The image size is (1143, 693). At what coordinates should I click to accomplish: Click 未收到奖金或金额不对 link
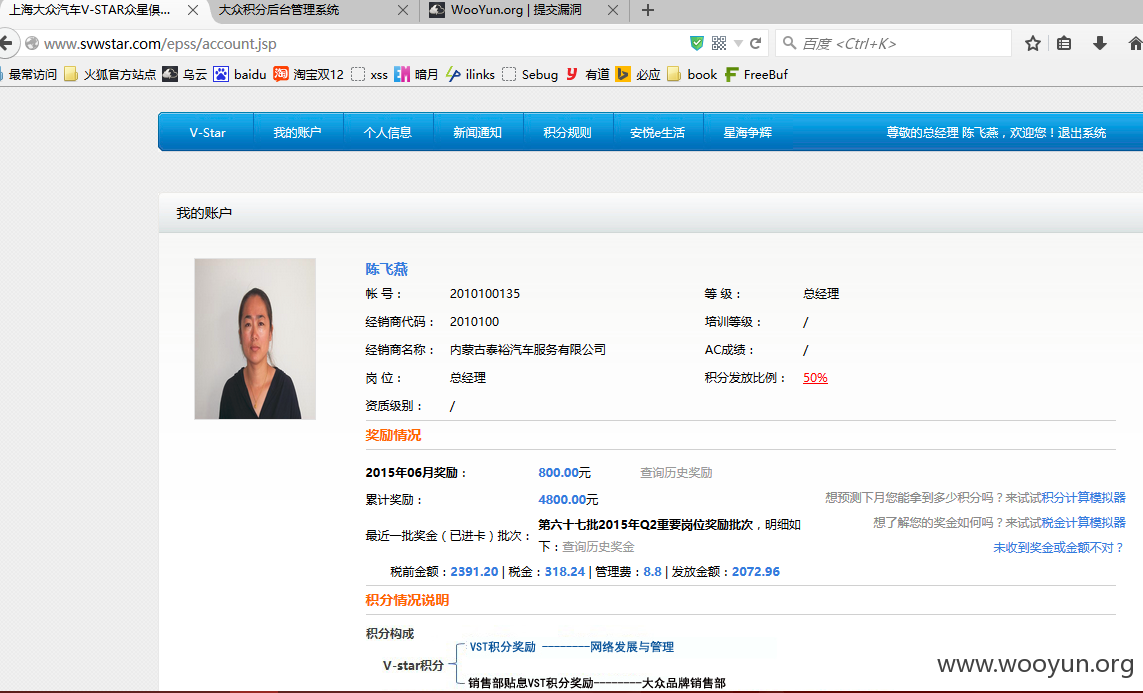[1058, 547]
